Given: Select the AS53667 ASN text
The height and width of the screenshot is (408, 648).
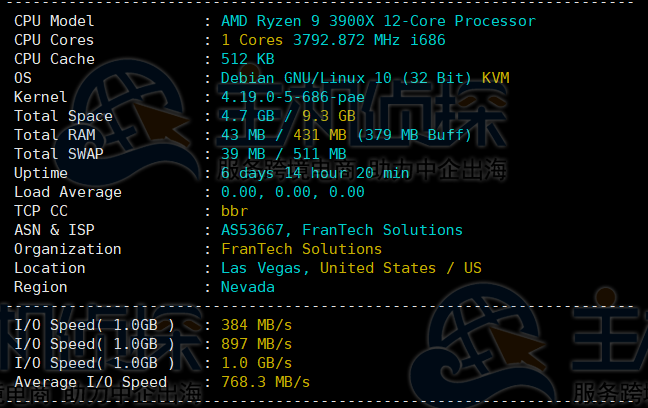Looking at the screenshot, I should click(256, 230).
